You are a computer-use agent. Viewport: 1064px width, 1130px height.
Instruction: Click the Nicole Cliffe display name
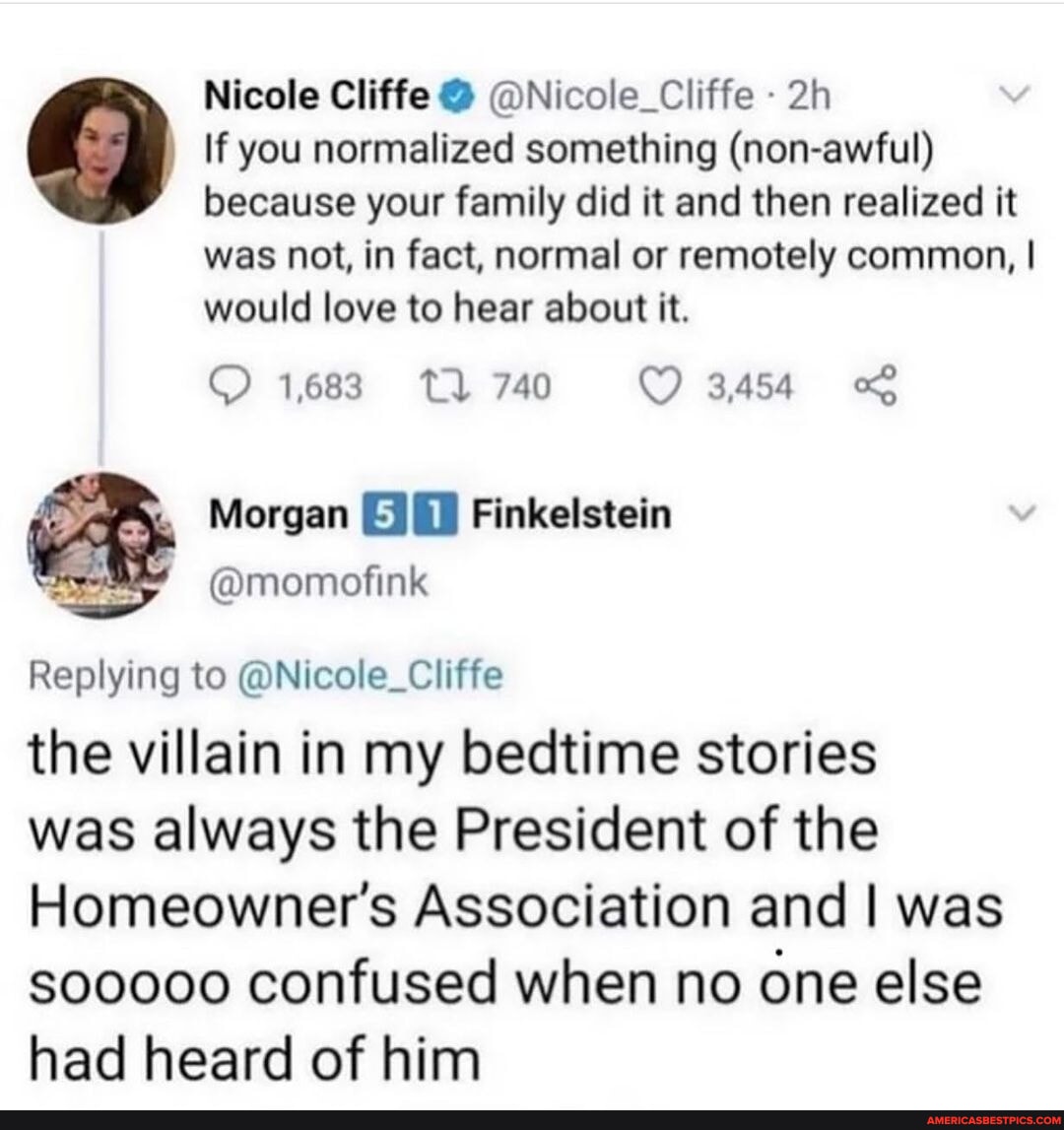pyautogui.click(x=315, y=97)
